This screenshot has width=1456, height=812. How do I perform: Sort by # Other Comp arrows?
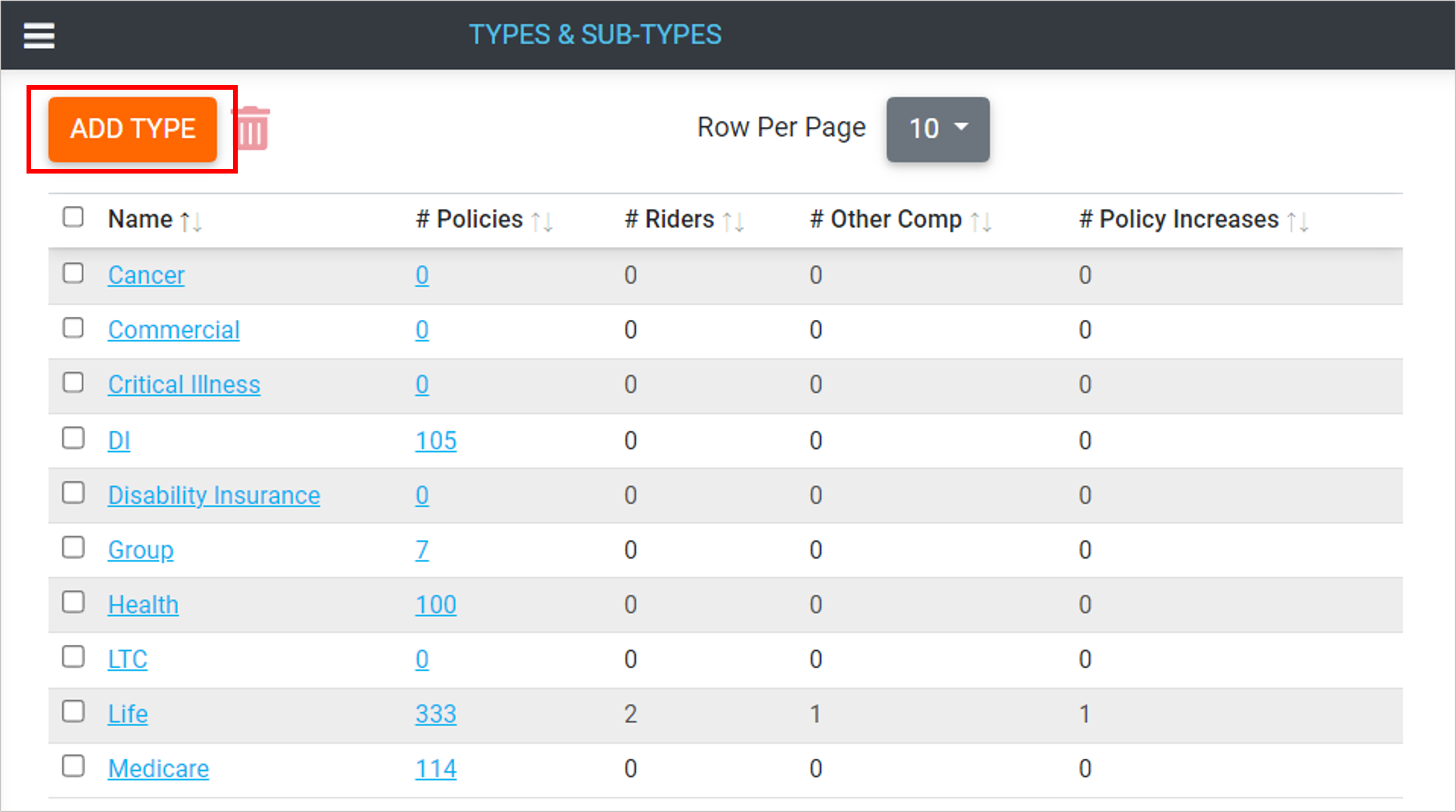[x=981, y=221]
